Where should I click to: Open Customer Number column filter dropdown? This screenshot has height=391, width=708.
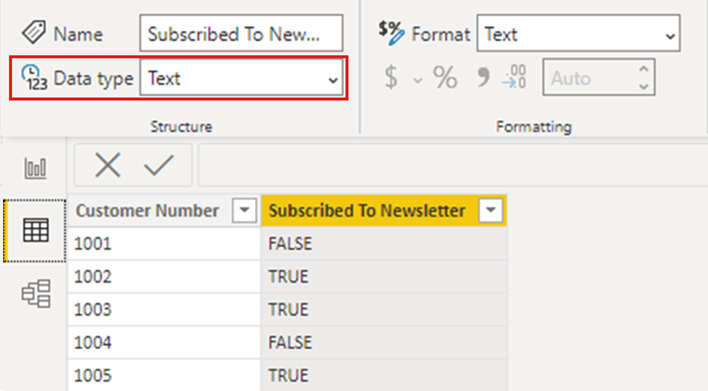(244, 210)
